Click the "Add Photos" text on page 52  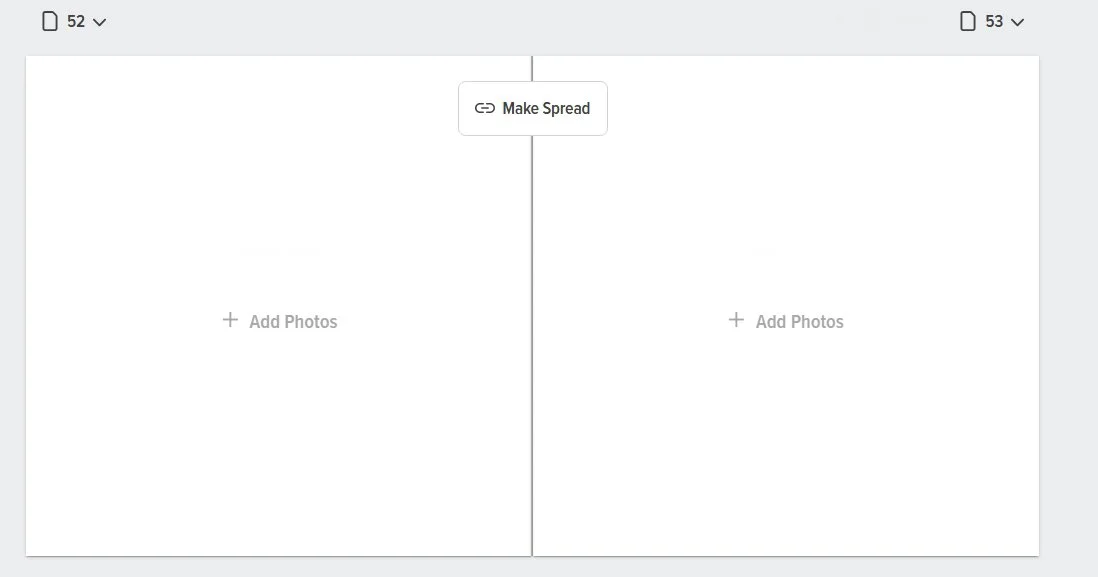tap(293, 322)
